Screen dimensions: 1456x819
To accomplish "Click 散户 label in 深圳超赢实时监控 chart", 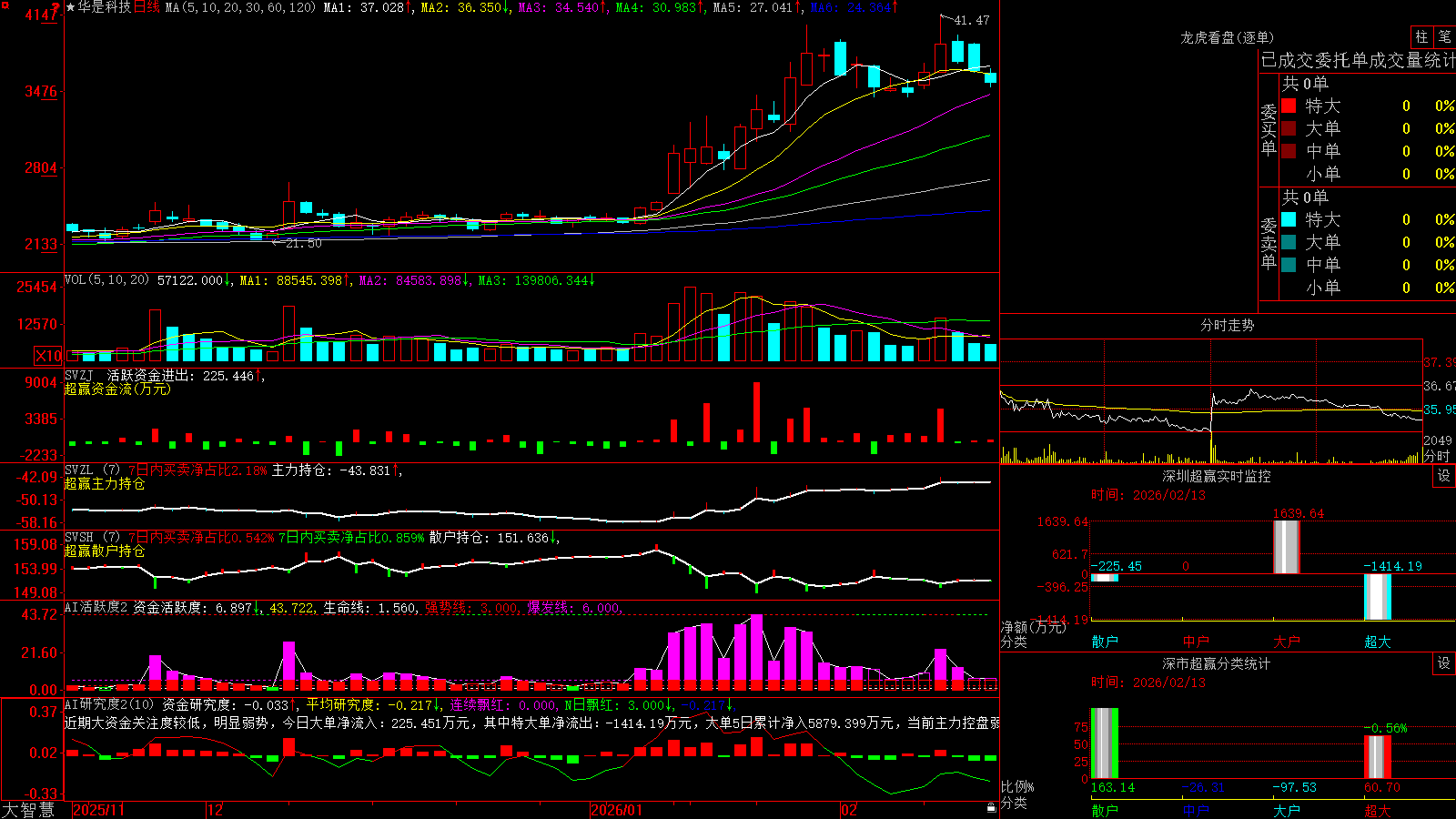I will tap(1105, 642).
